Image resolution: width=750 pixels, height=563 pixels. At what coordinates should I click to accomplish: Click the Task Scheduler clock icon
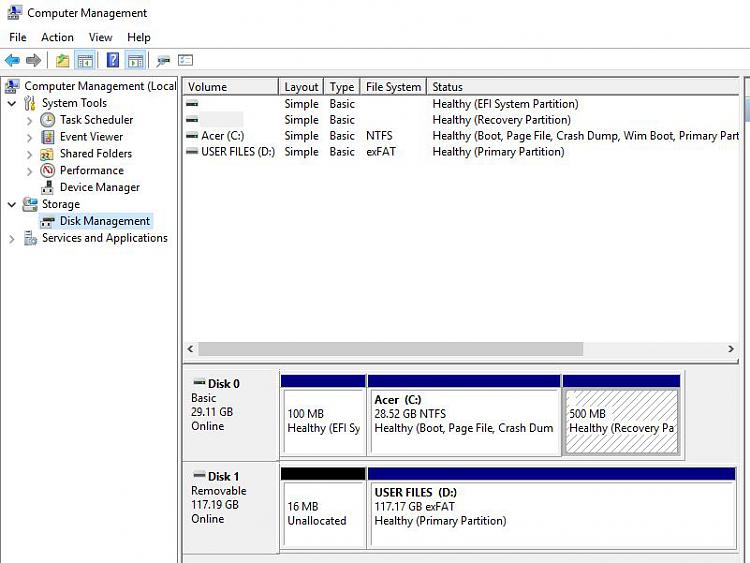48,120
